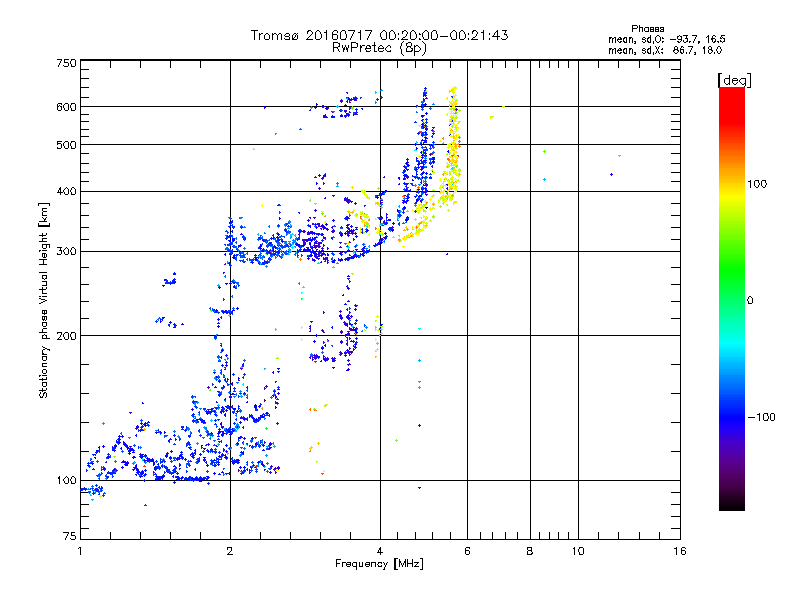
Task: Click the x-axis tick label '10'
Action: point(578,551)
